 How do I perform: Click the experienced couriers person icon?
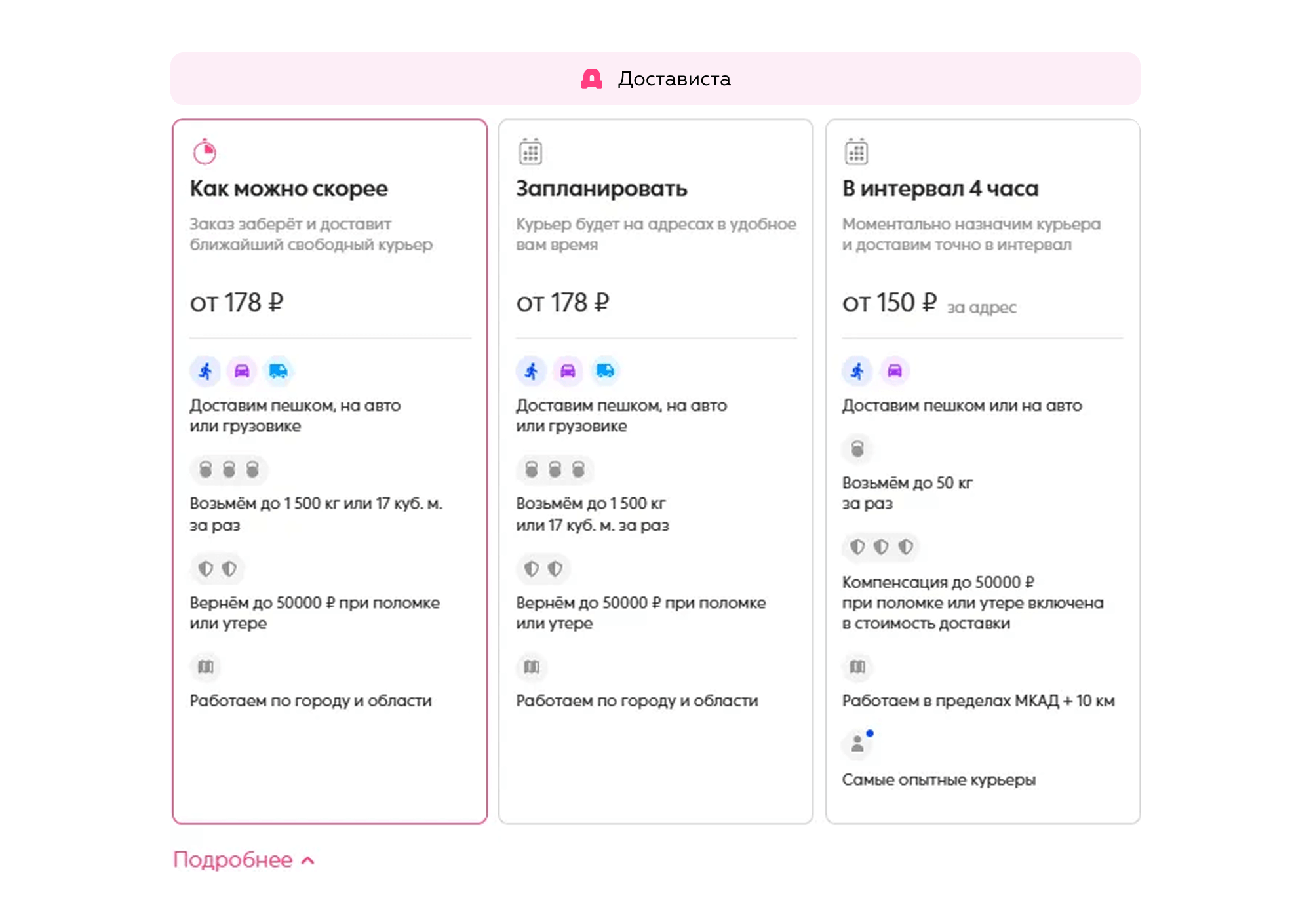click(857, 744)
